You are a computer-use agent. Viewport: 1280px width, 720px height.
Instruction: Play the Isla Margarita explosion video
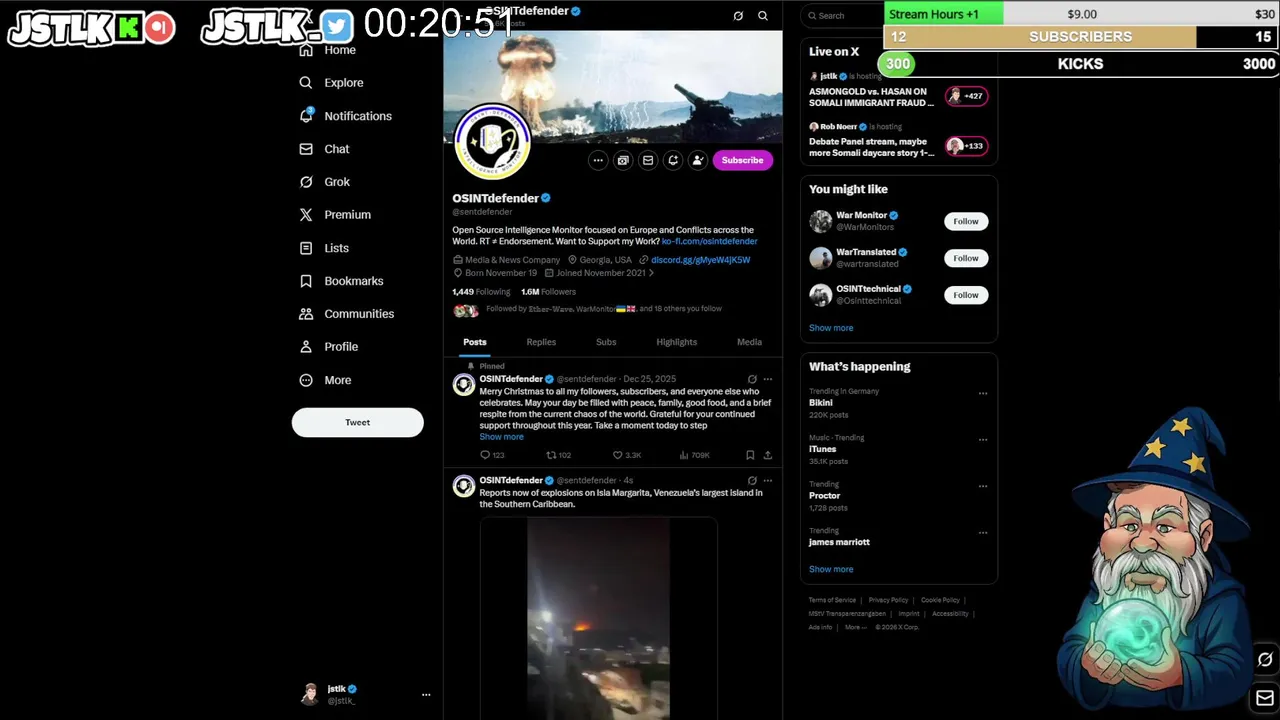pyautogui.click(x=598, y=618)
